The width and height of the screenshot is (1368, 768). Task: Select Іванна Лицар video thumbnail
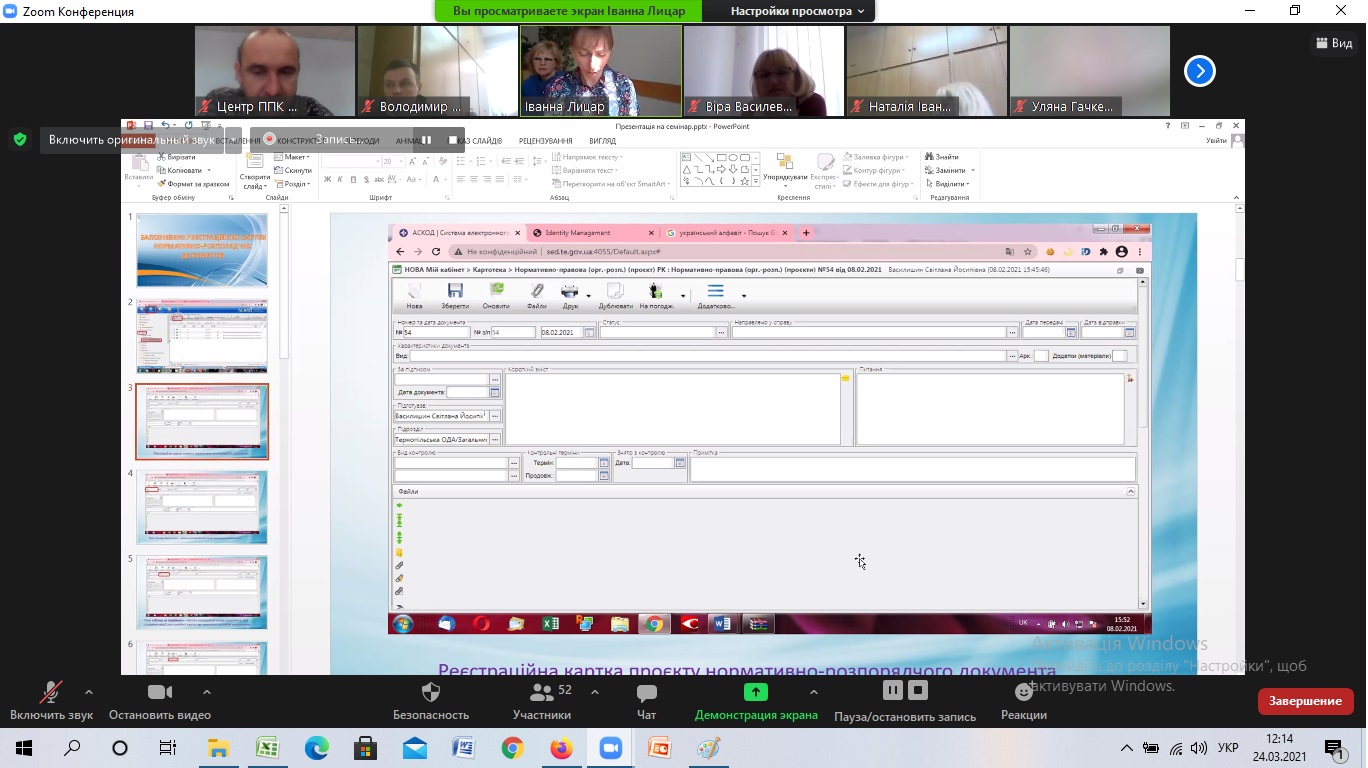(600, 71)
